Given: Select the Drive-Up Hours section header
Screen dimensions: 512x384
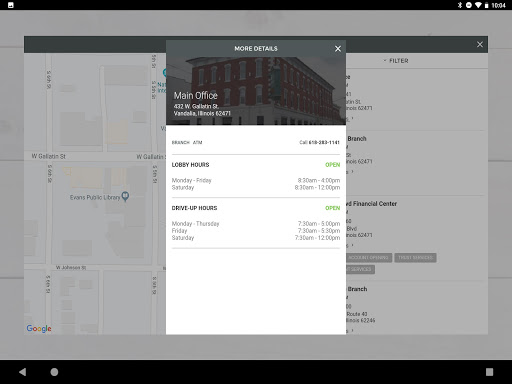Looking at the screenshot, I should (x=194, y=208).
